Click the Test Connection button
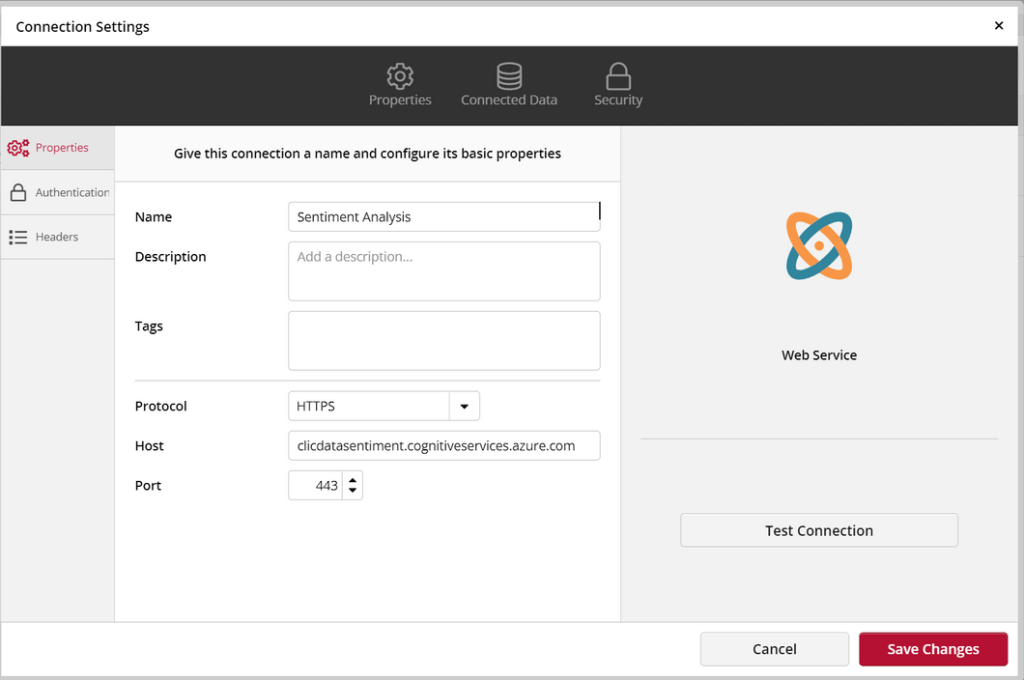The width and height of the screenshot is (1024, 680). point(819,530)
